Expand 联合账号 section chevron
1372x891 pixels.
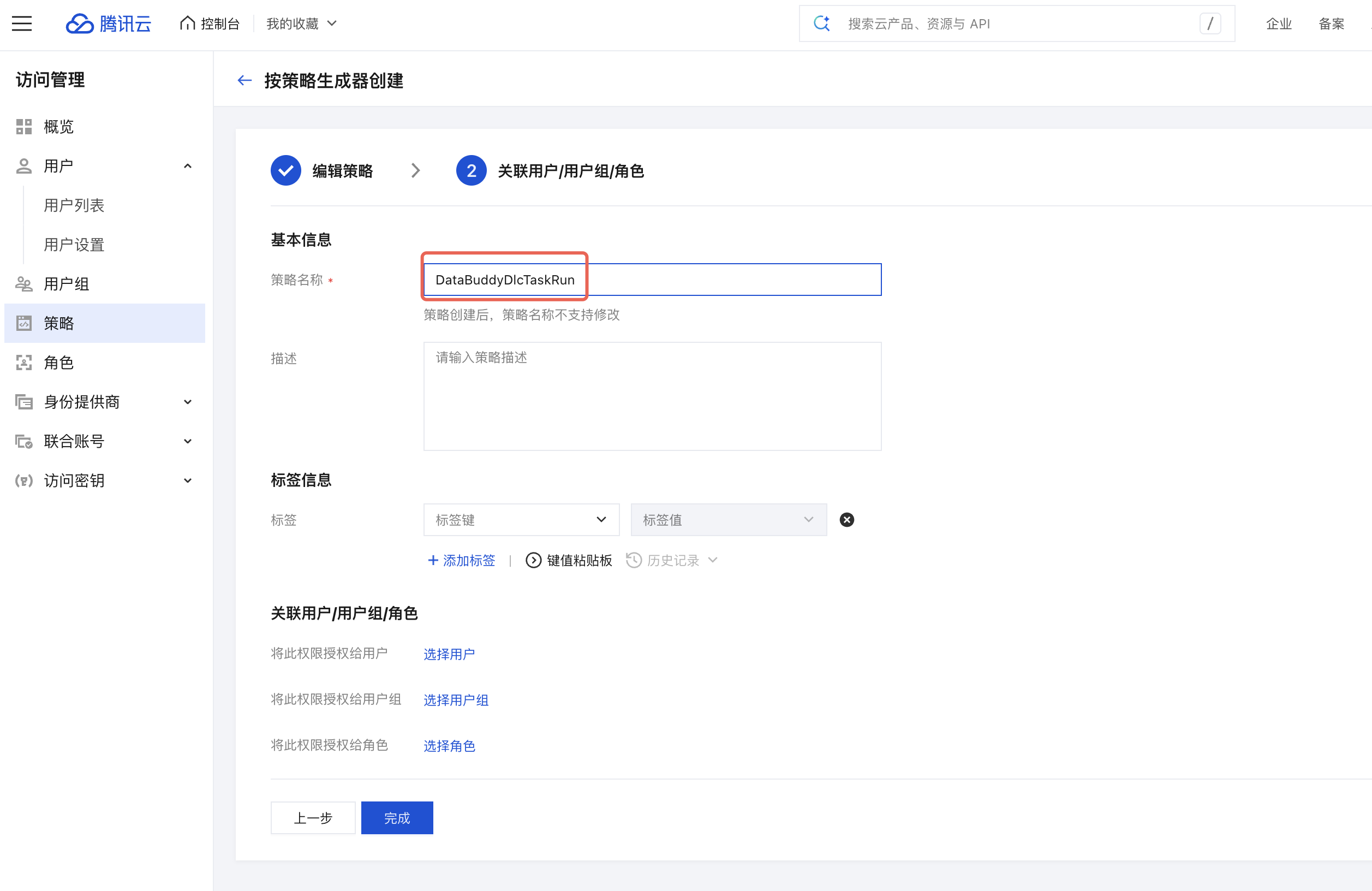click(x=188, y=441)
